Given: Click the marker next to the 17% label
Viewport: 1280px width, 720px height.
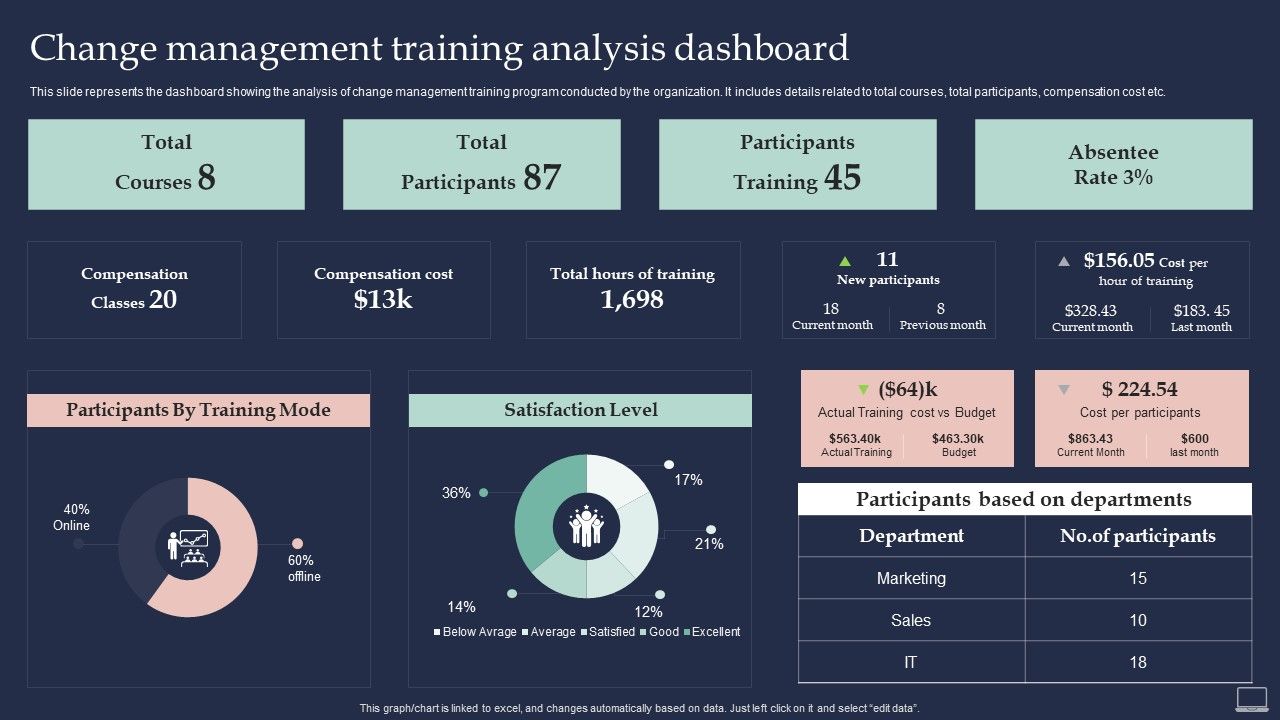Looking at the screenshot, I should click(668, 464).
